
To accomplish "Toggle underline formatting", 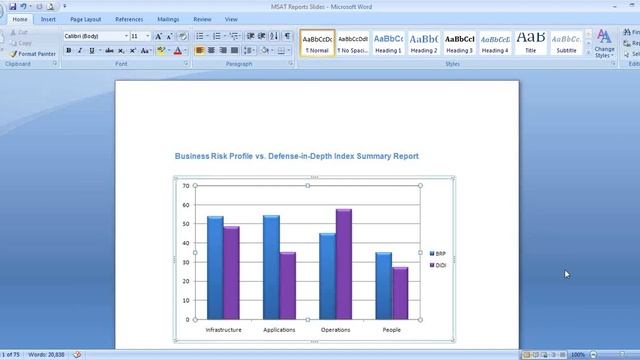I will (91, 51).
